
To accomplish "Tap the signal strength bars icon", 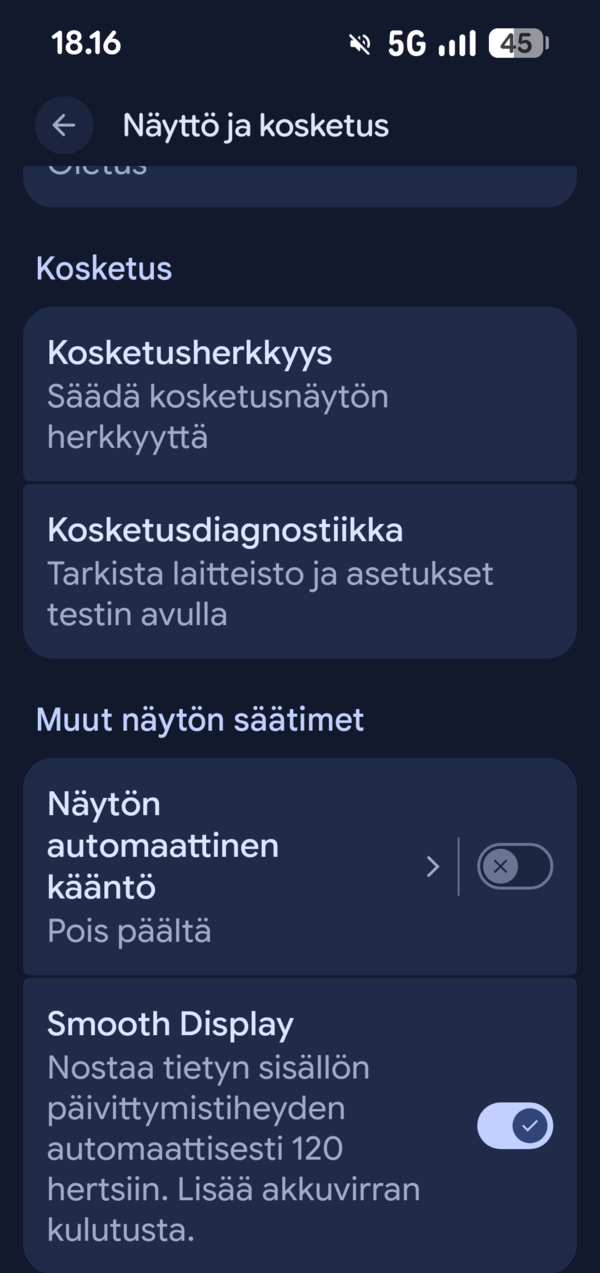I will point(457,43).
